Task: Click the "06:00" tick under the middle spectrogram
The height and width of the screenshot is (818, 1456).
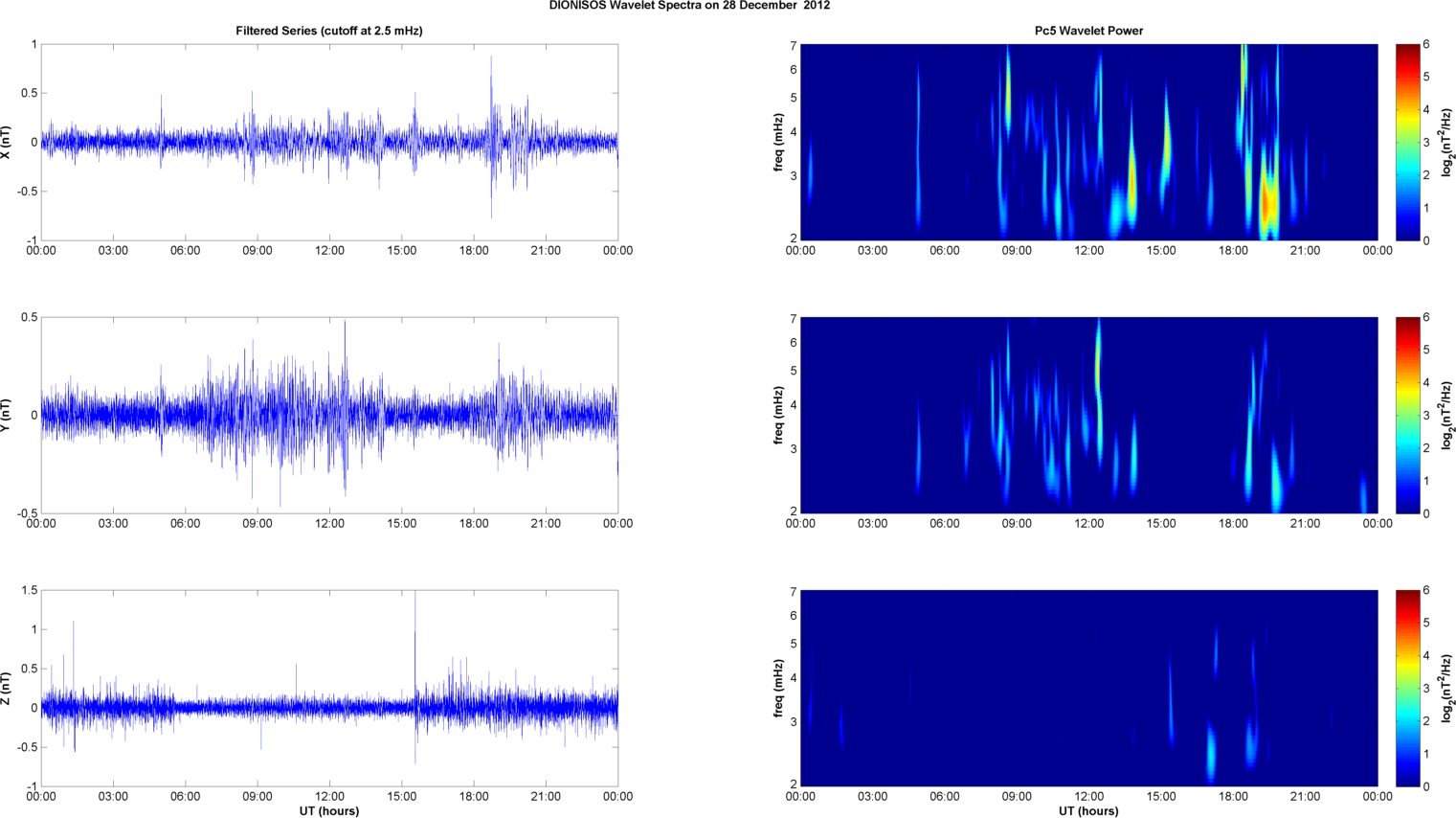Action: (x=944, y=524)
